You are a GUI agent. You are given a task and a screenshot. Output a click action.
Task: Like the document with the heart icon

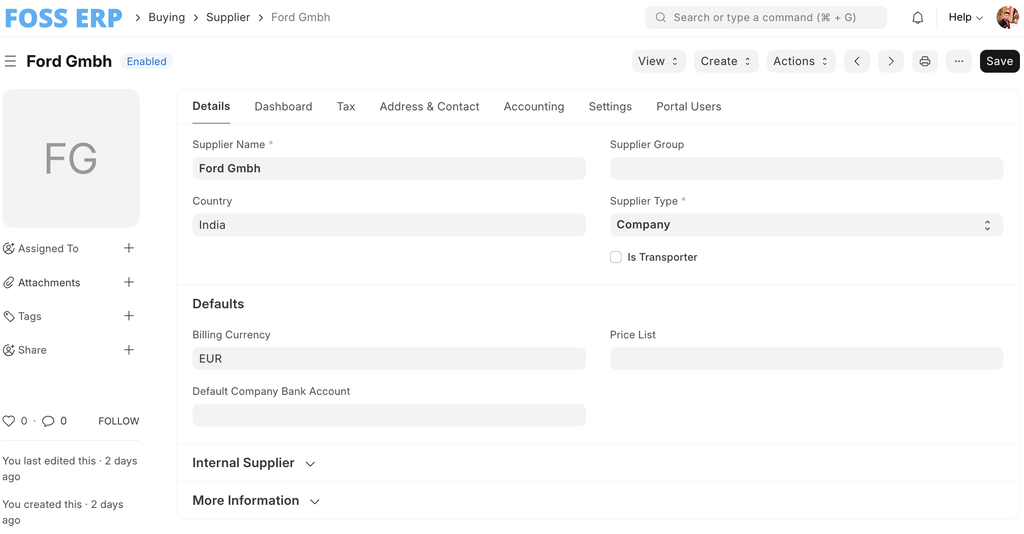8,421
